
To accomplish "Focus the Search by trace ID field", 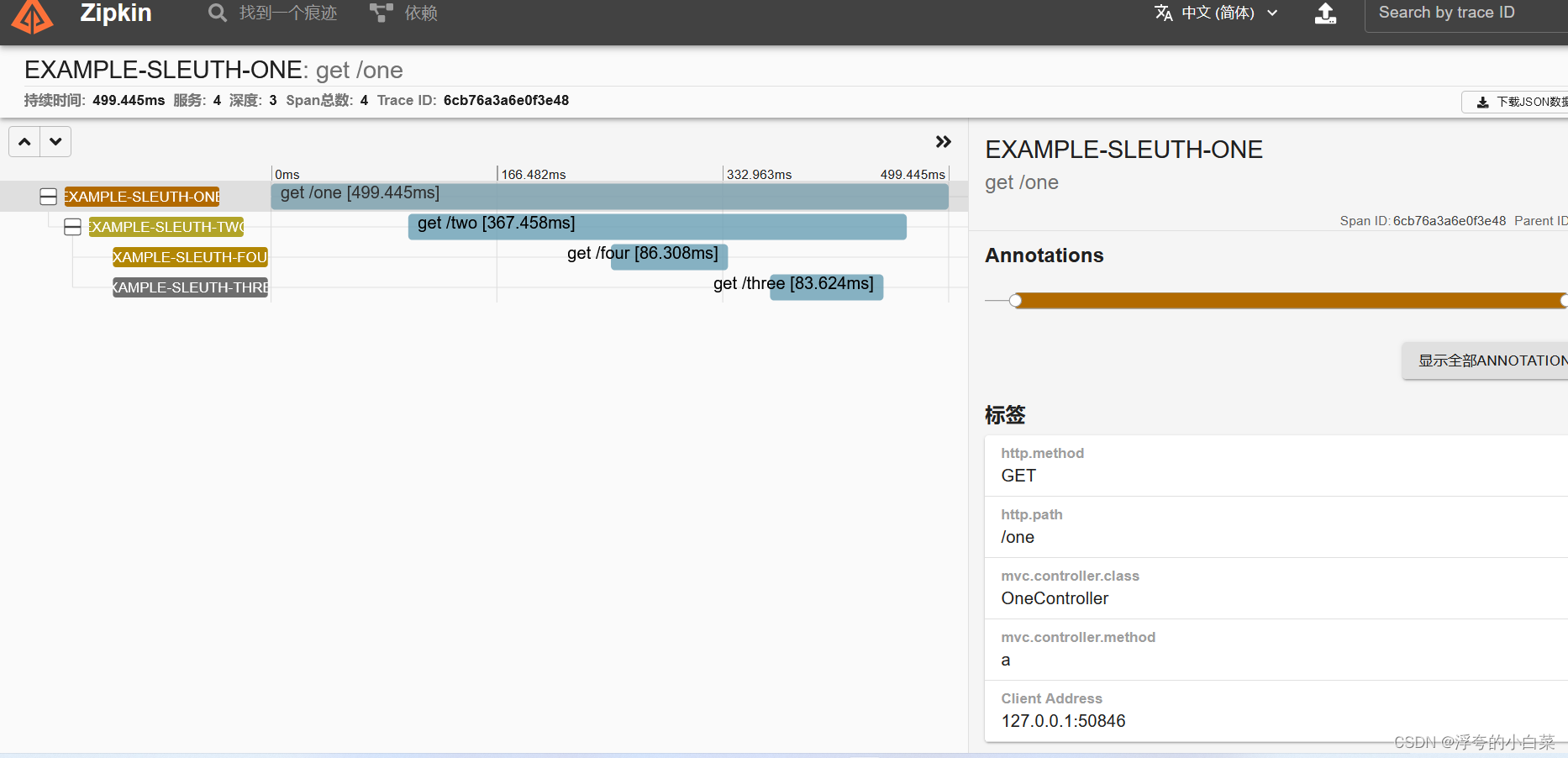I will point(1466,13).
